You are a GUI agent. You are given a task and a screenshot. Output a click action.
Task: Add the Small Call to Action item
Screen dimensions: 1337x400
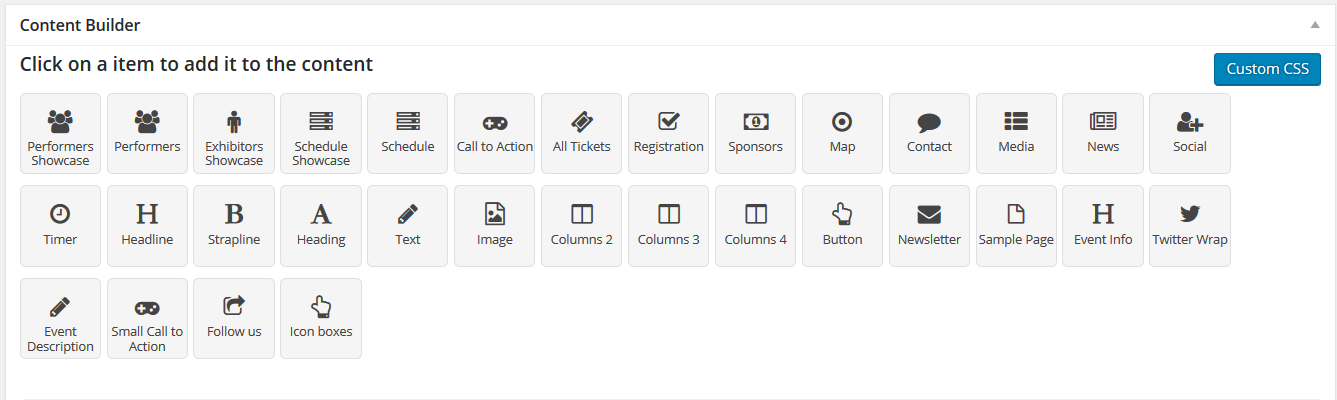(x=147, y=318)
